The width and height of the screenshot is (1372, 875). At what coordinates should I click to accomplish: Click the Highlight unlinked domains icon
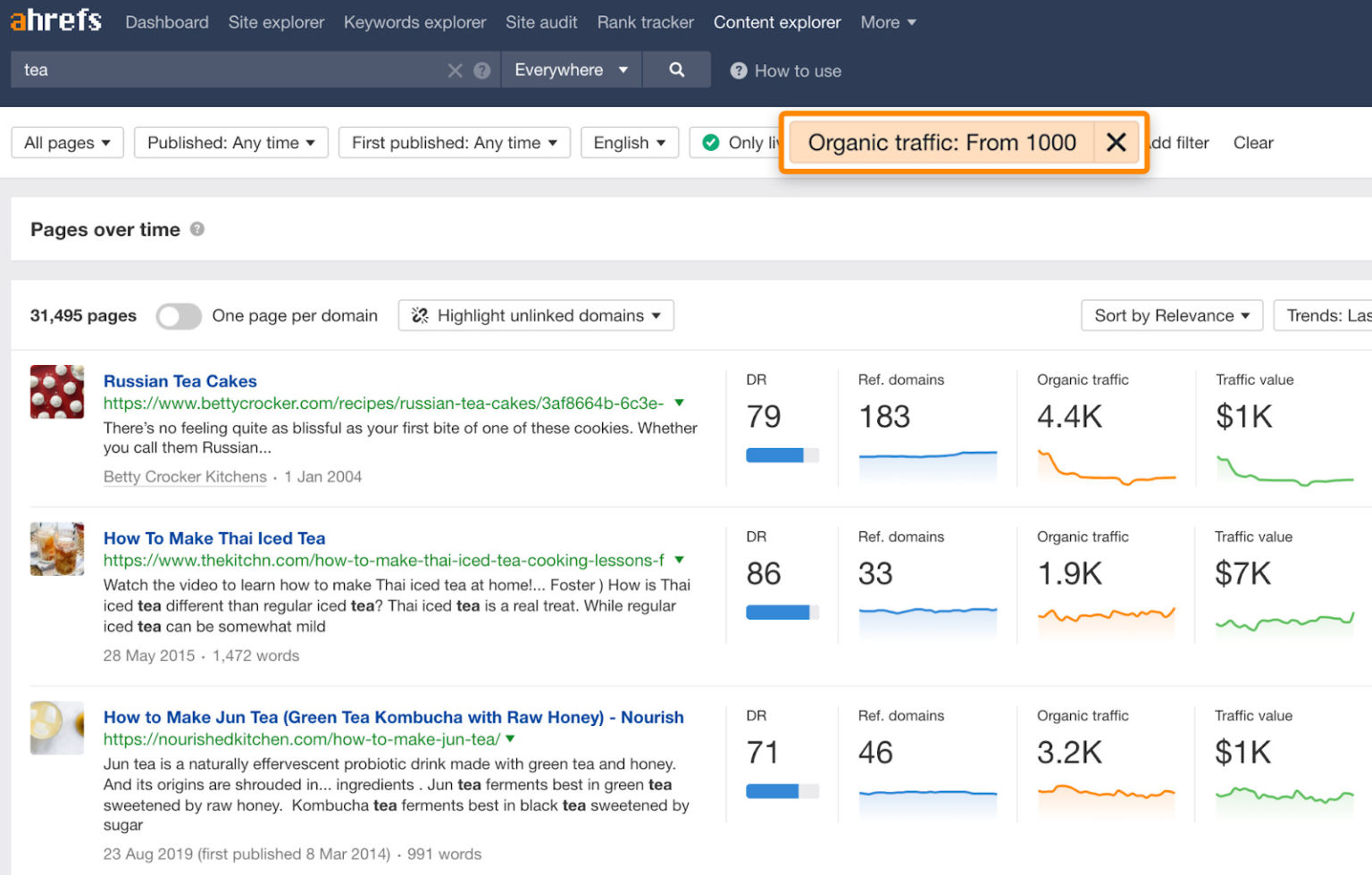pyautogui.click(x=420, y=315)
